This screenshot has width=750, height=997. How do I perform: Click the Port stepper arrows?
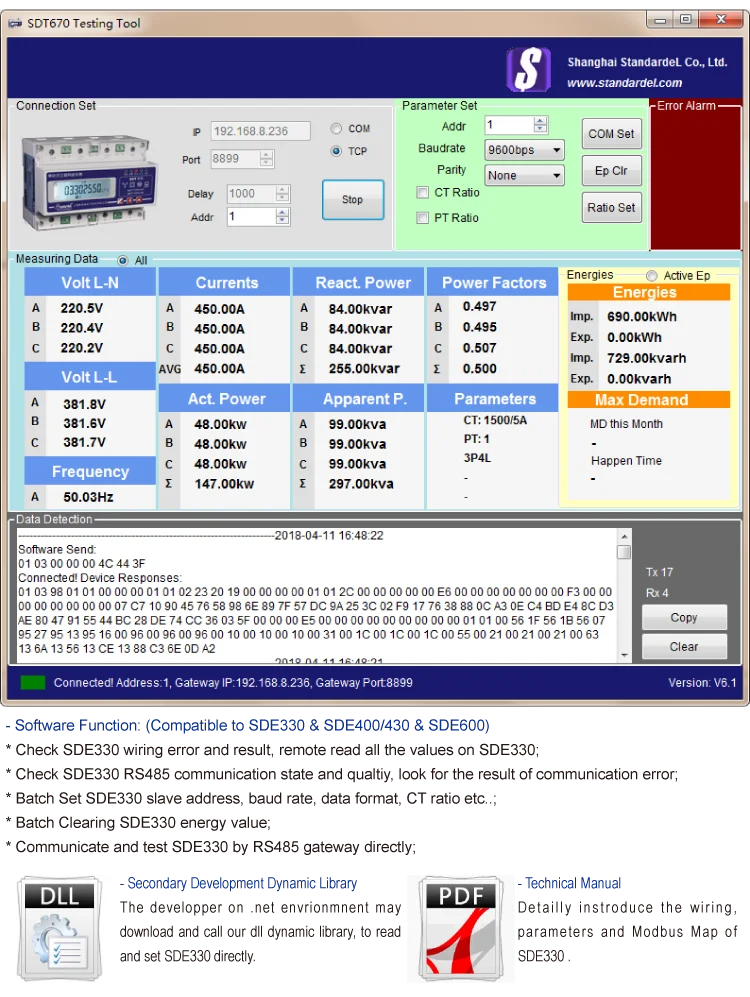pos(267,158)
